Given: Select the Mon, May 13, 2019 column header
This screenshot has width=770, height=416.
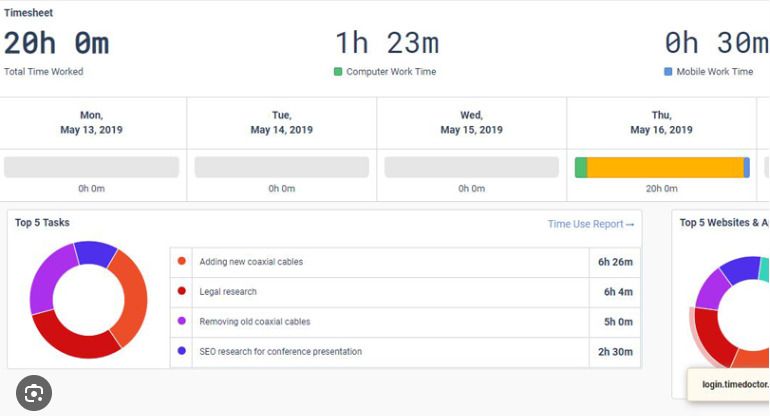Looking at the screenshot, I should click(91, 123).
